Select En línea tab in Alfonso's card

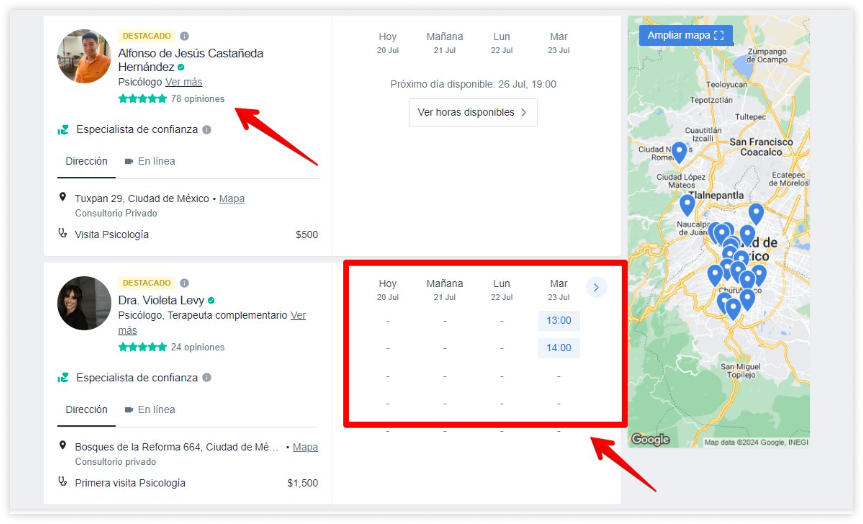click(x=150, y=161)
